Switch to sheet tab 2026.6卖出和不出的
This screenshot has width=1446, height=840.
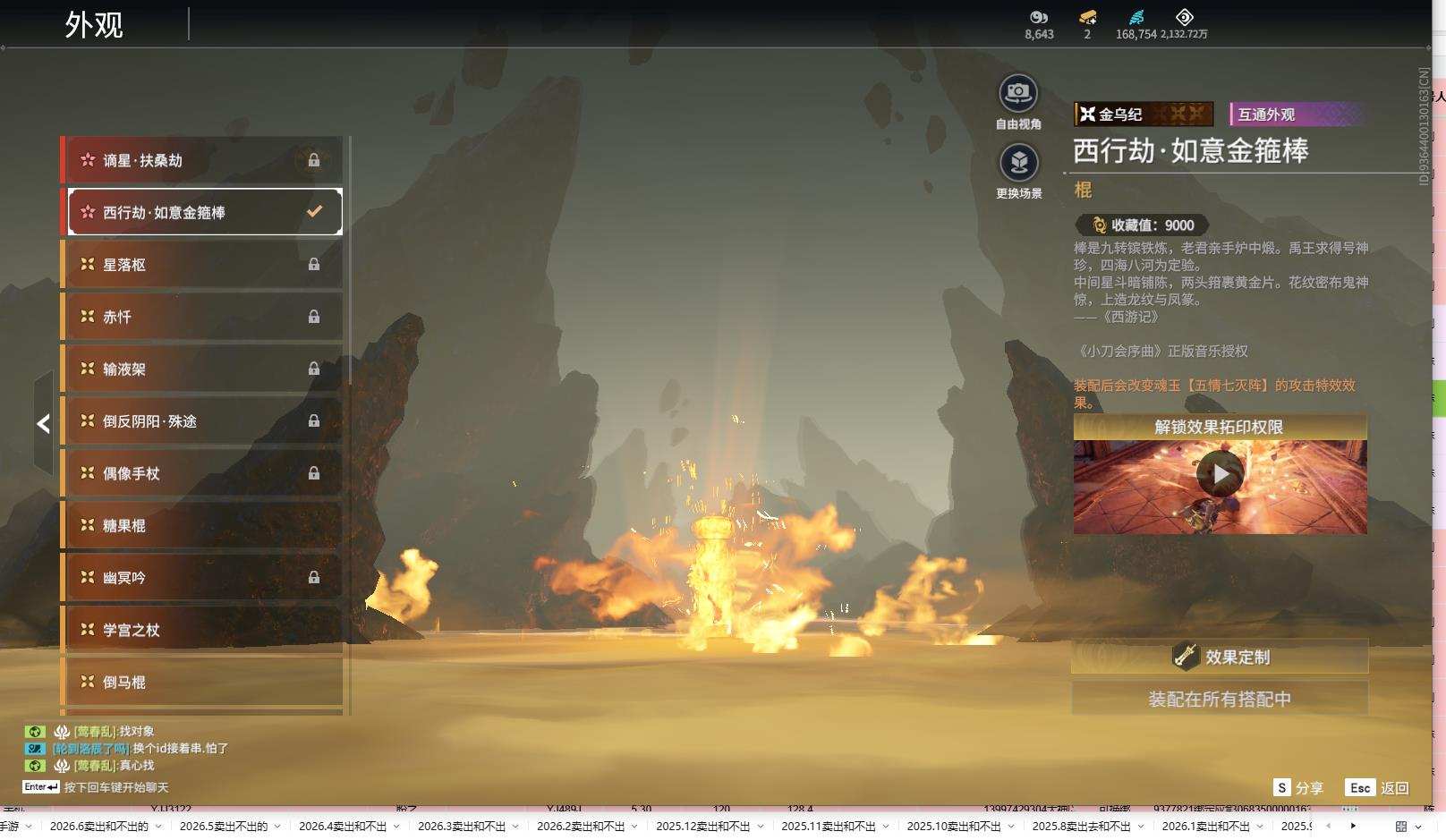point(99,827)
